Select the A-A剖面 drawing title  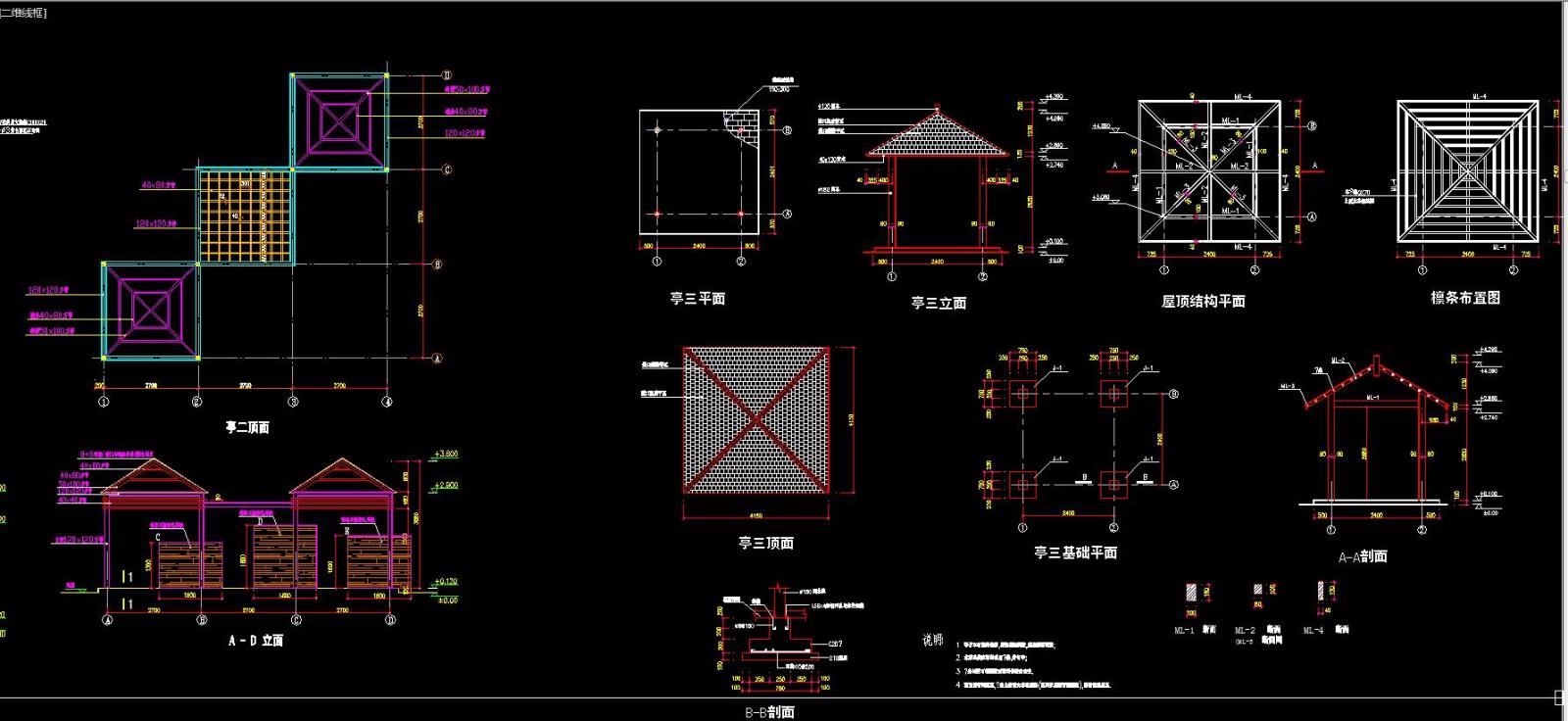(x=1362, y=556)
